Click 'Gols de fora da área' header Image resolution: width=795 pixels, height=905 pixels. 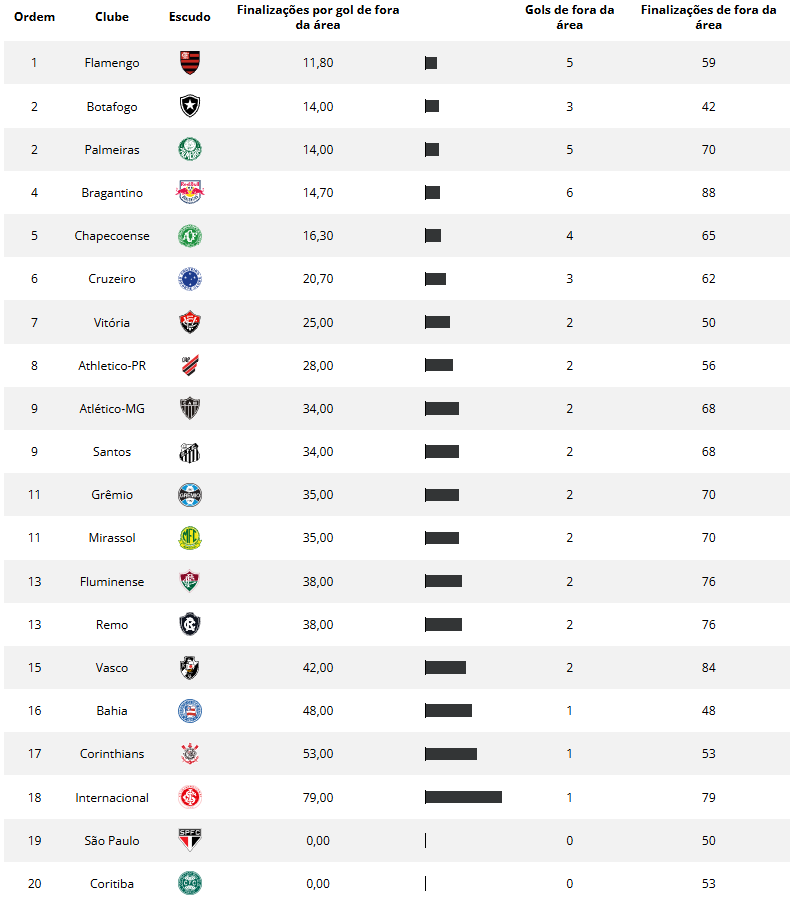tap(570, 17)
